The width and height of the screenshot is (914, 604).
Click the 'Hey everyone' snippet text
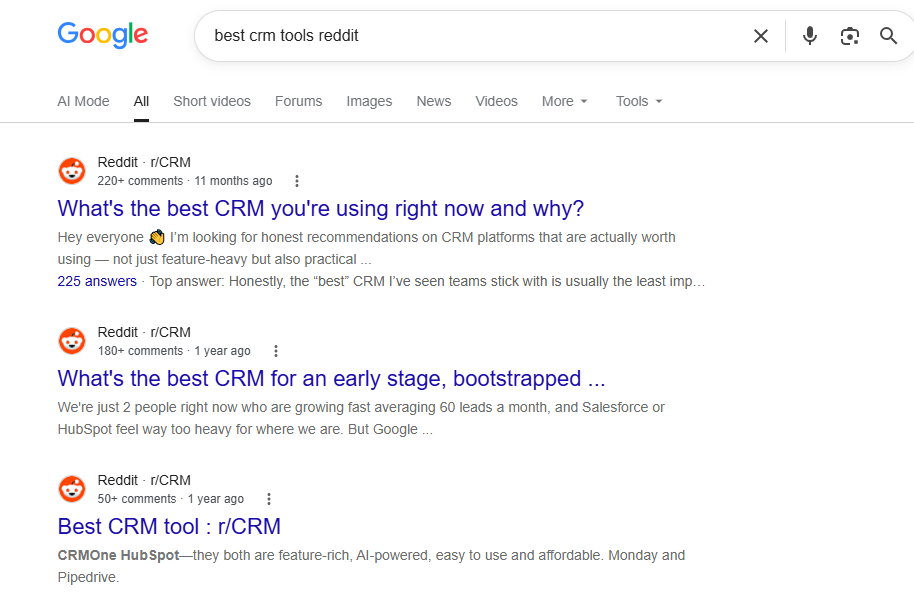coord(367,248)
